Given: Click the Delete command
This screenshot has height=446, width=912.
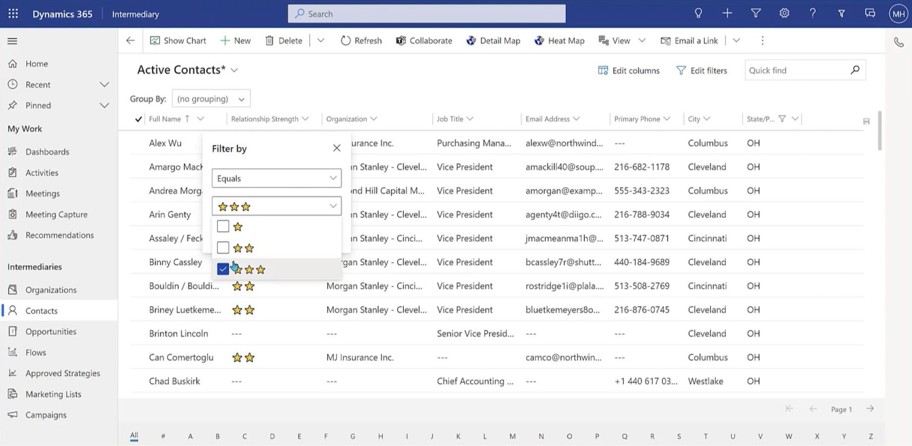Looking at the screenshot, I should point(284,41).
